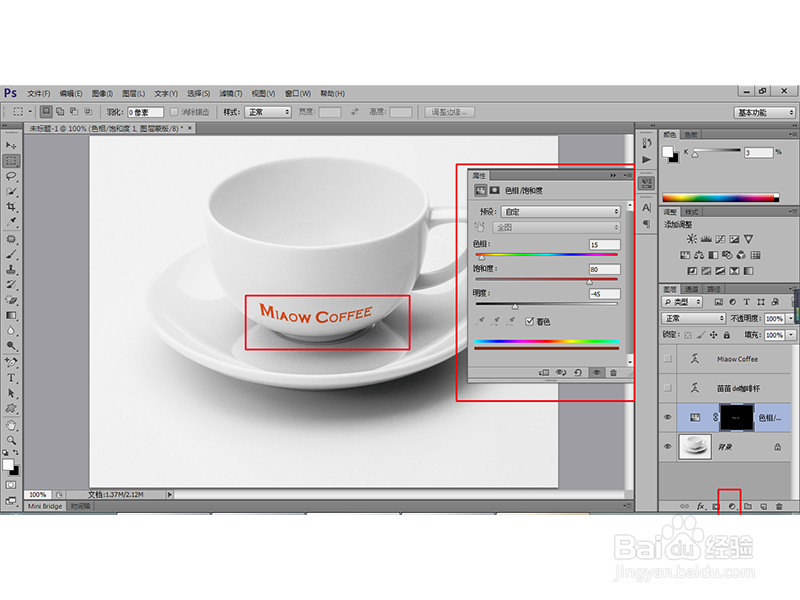Select the Lasso tool

coord(11,176)
